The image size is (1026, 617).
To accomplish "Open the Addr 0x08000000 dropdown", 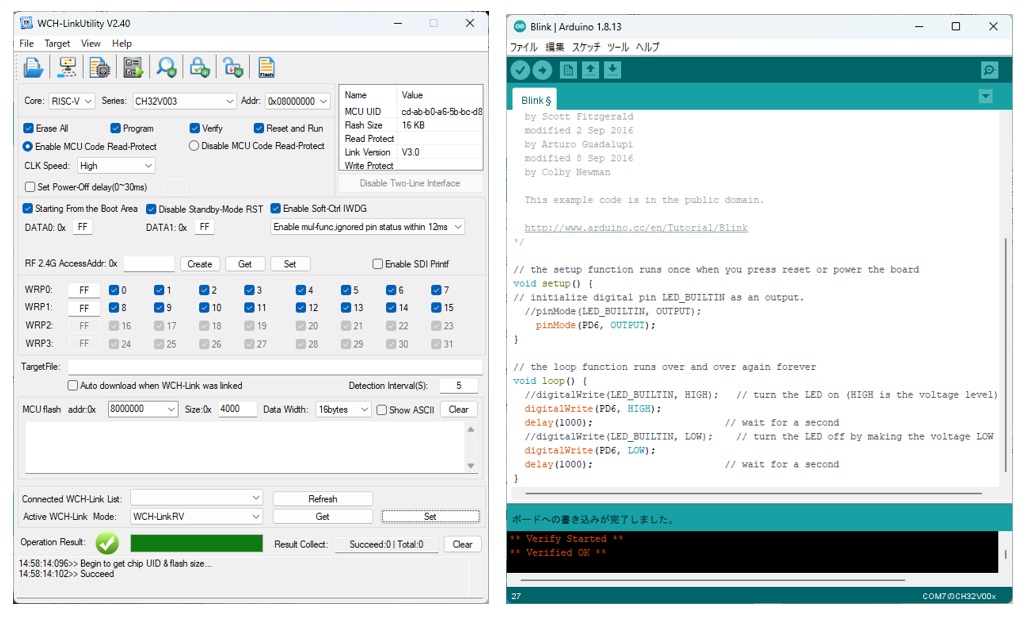I will click(x=297, y=101).
